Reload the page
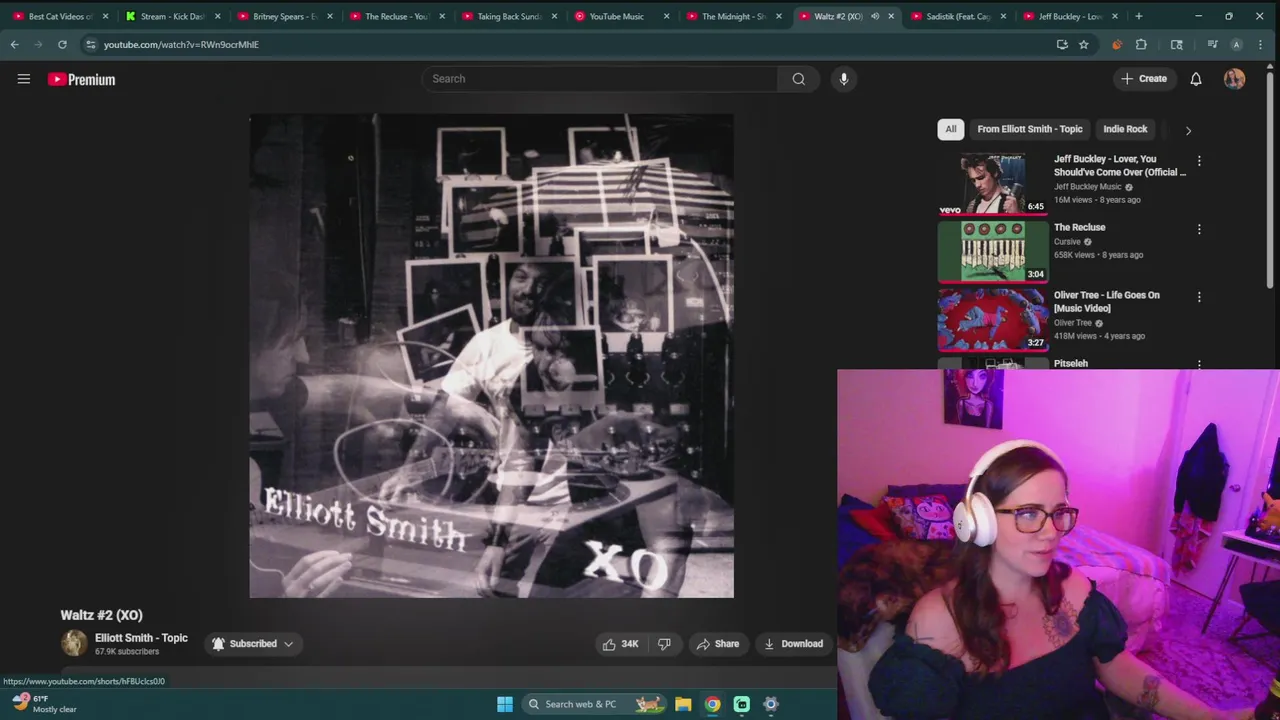Viewport: 1280px width, 720px height. (x=62, y=44)
